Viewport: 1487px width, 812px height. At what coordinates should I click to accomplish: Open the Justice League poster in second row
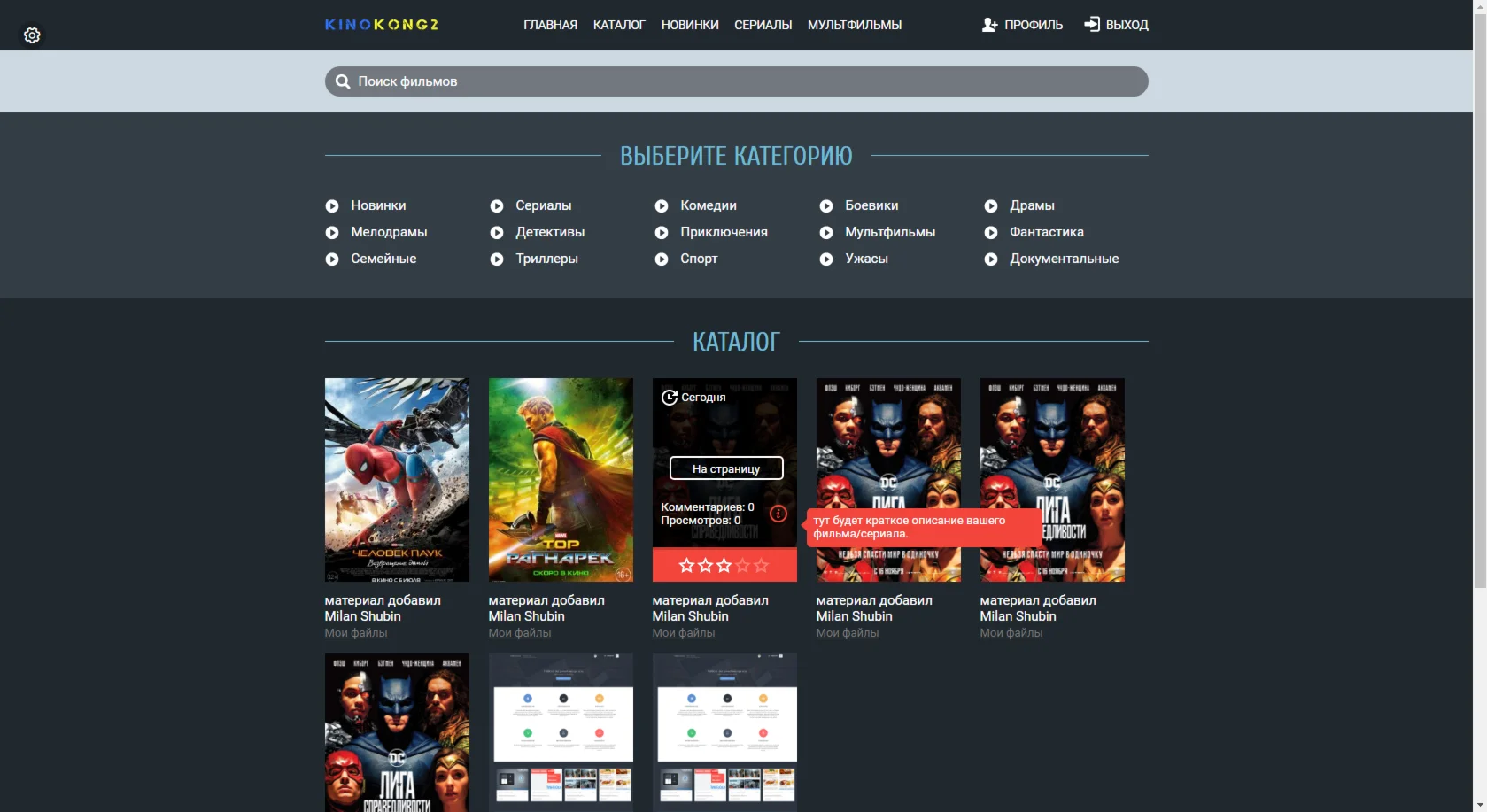[397, 733]
